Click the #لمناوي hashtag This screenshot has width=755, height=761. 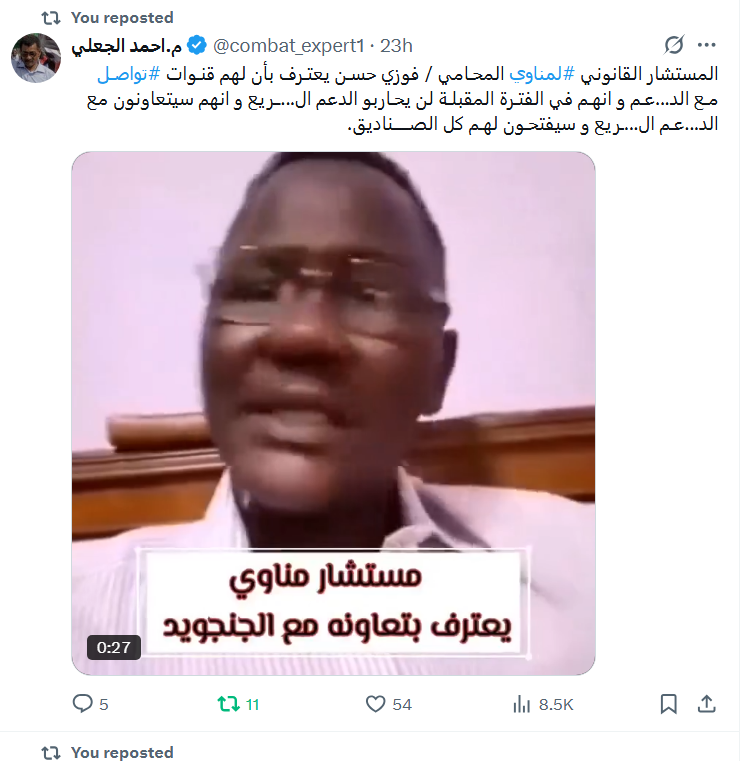[542, 74]
